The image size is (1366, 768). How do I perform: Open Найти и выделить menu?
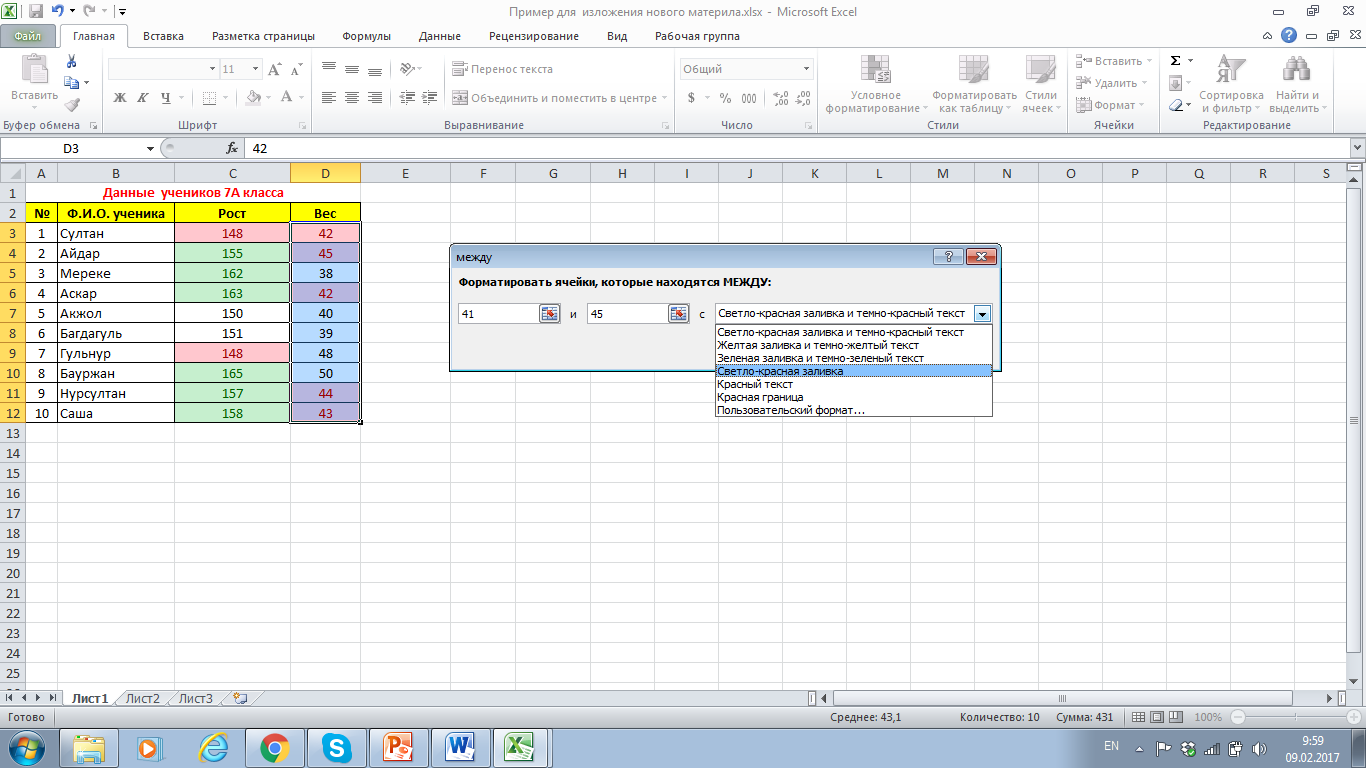[1297, 84]
